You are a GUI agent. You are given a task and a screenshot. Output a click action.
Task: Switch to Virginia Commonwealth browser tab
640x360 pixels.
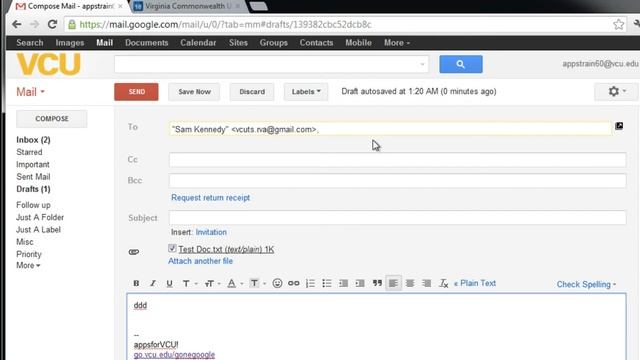point(189,6)
